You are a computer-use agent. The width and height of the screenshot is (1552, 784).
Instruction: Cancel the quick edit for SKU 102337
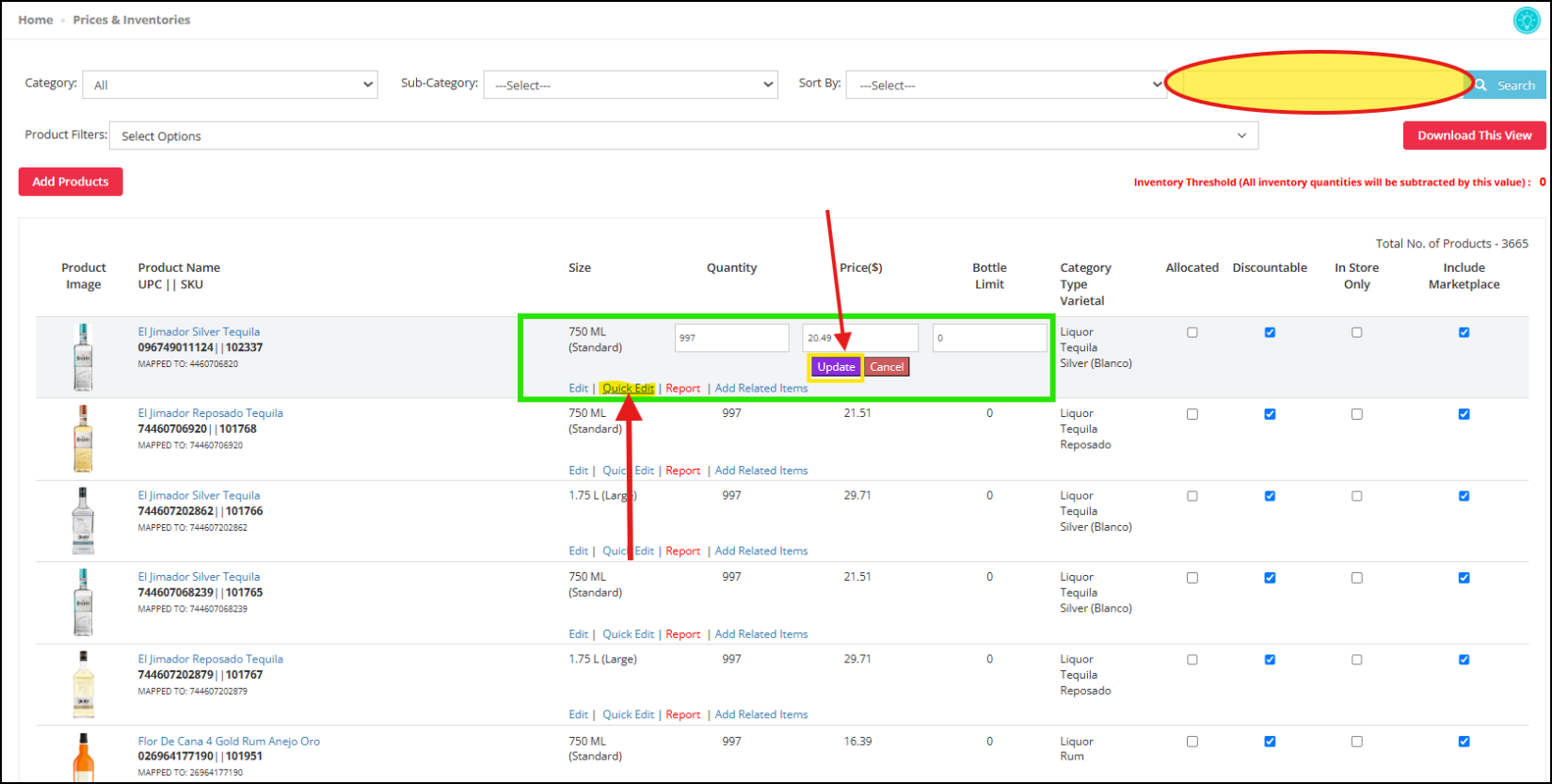point(887,367)
